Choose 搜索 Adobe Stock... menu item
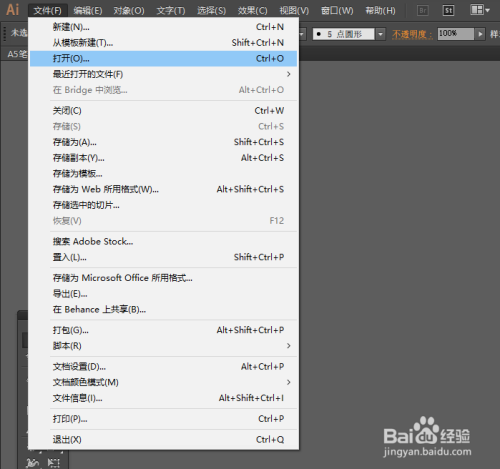The image size is (500, 469). click(163, 242)
